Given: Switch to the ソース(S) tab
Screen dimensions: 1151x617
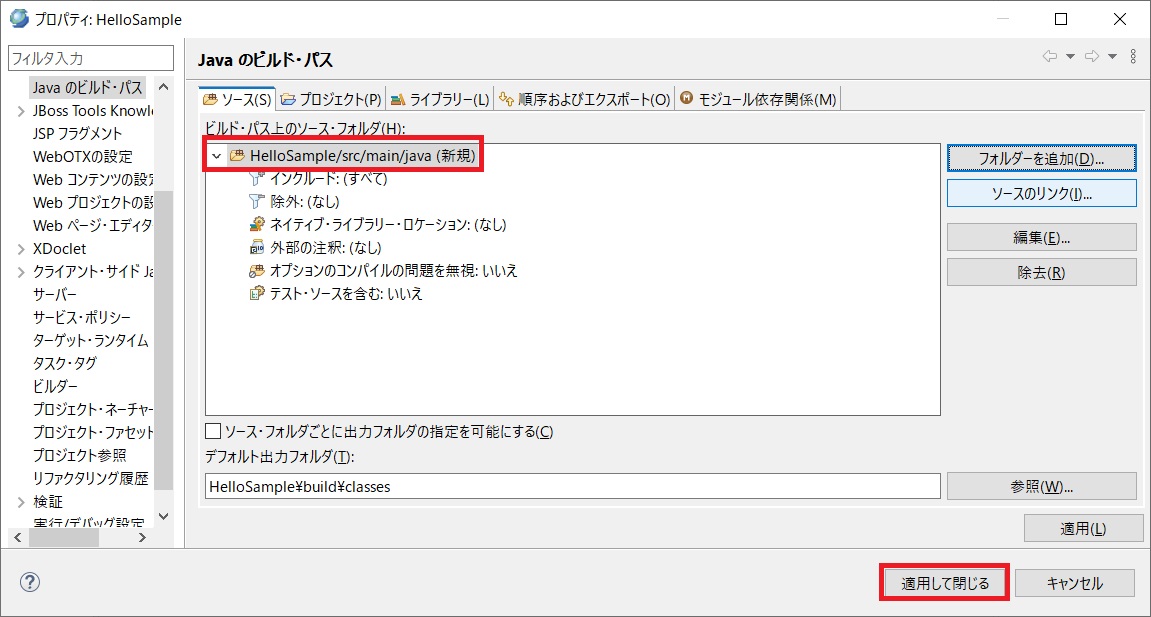Looking at the screenshot, I should click(237, 99).
